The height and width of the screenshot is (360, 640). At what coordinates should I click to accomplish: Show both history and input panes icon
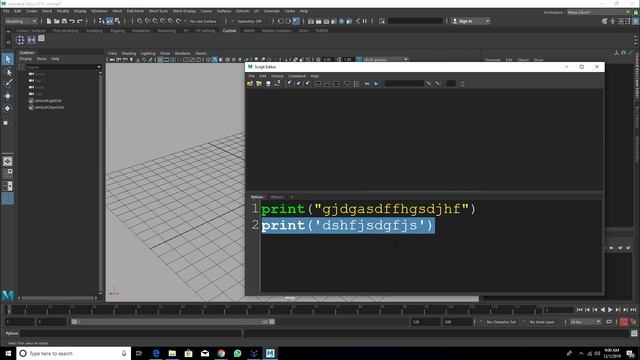point(336,83)
